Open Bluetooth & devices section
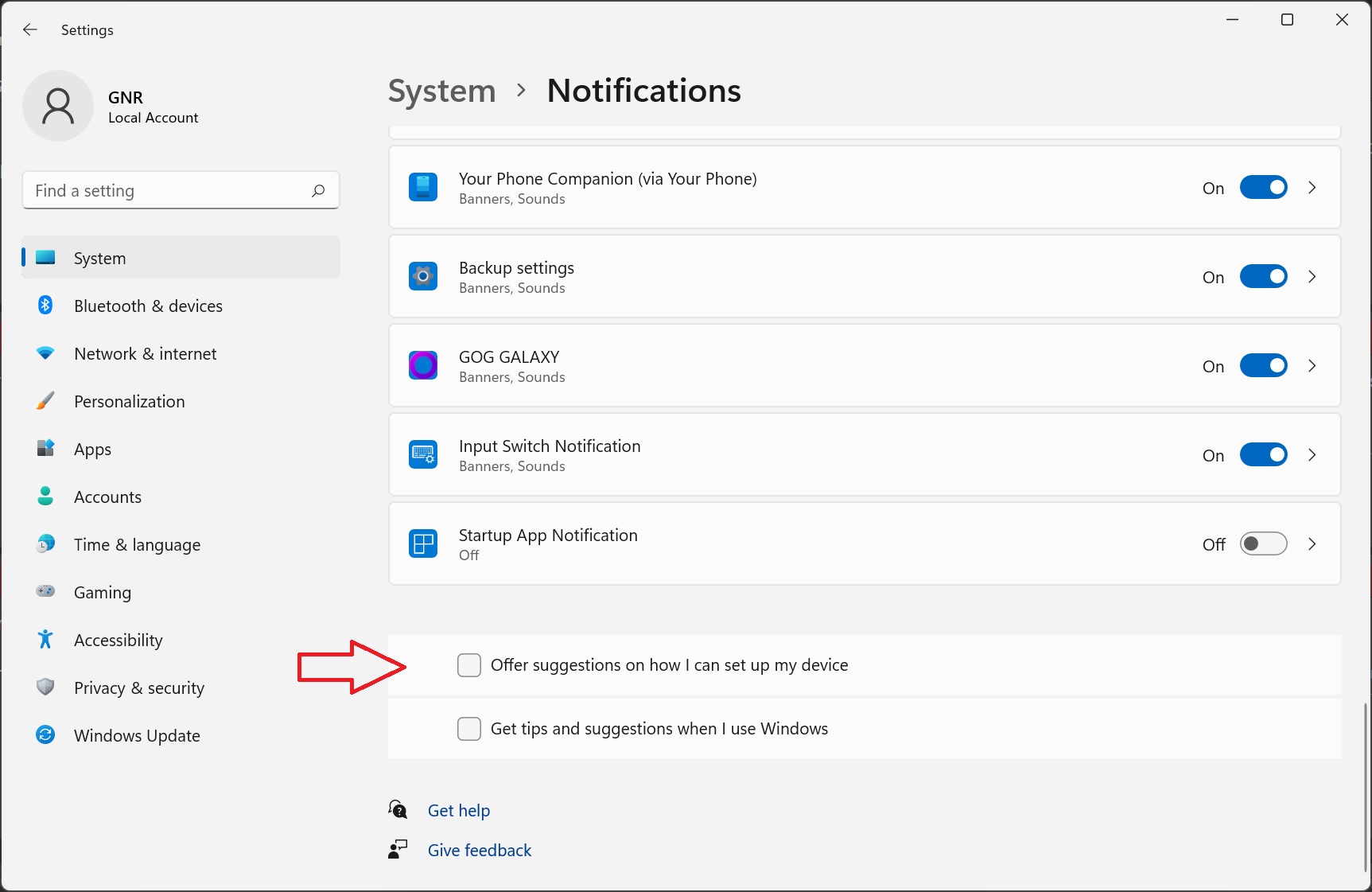Viewport: 1372px width, 892px height. [x=148, y=306]
